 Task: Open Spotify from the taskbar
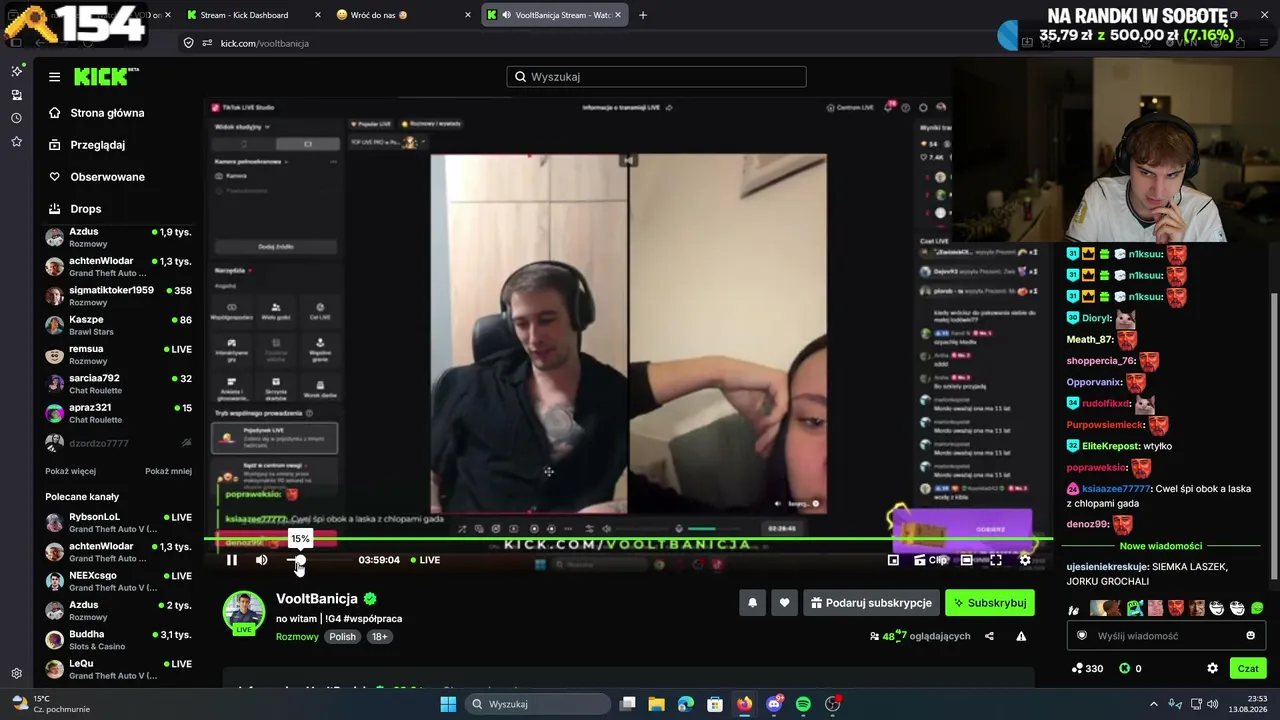[803, 704]
